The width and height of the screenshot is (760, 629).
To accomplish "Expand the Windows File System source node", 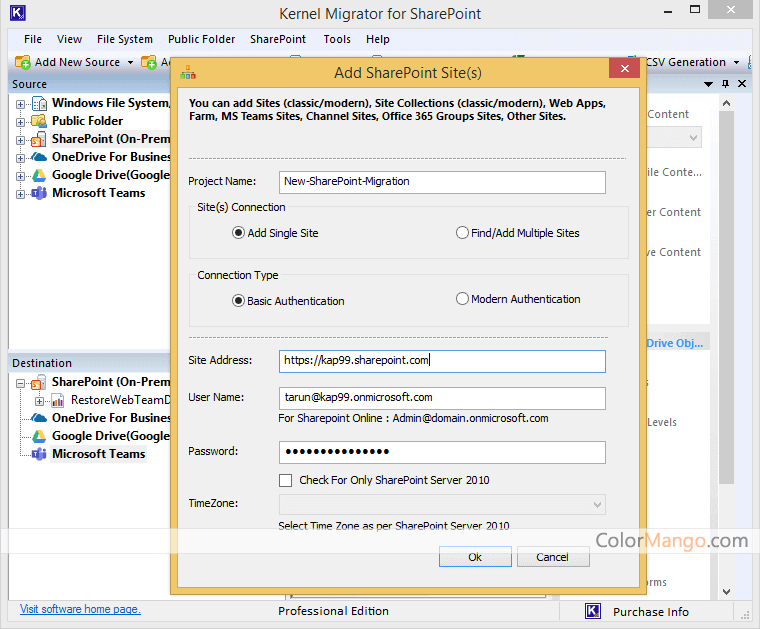I will tap(20, 103).
